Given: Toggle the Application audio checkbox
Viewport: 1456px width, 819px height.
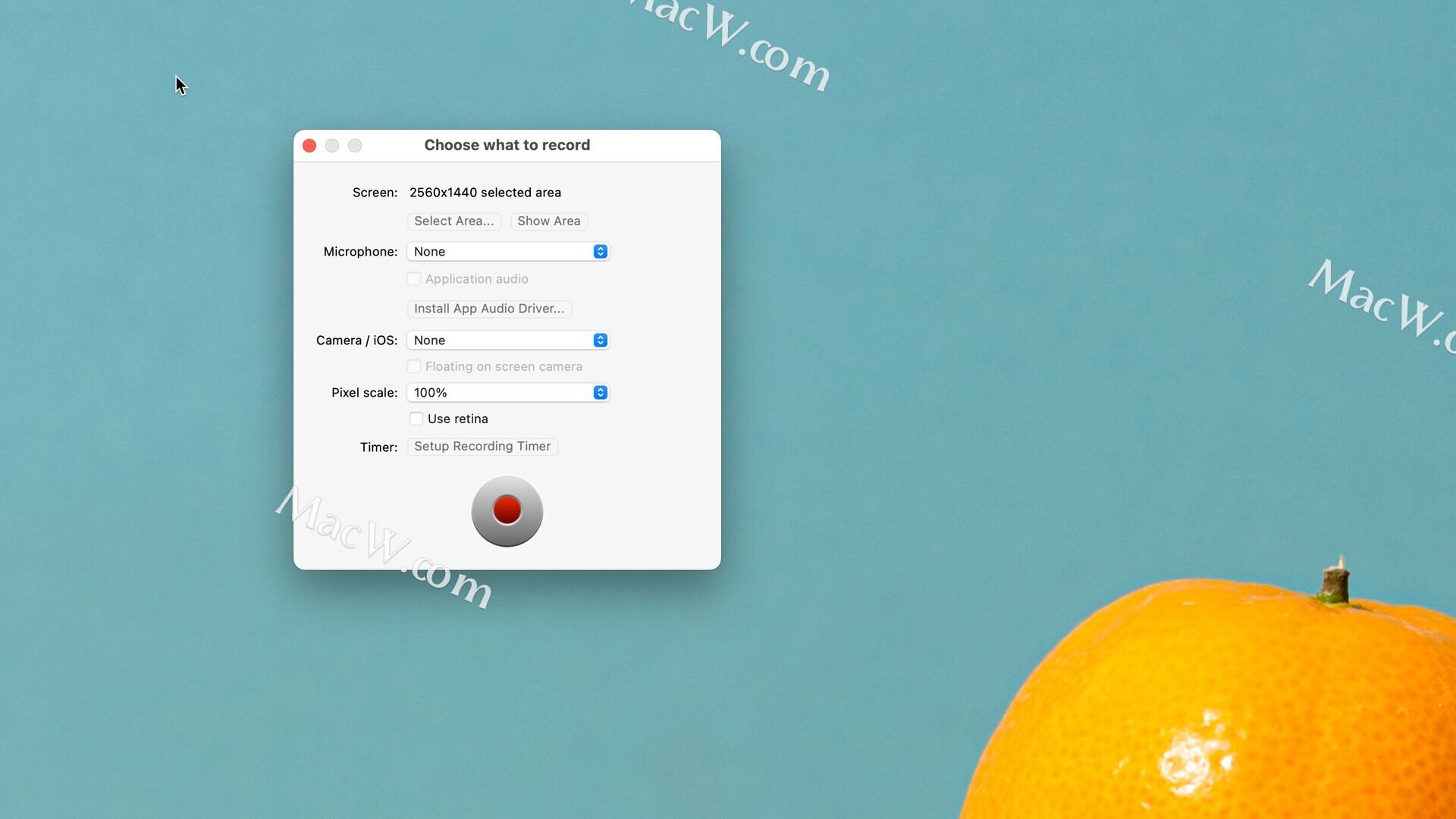Looking at the screenshot, I should pyautogui.click(x=414, y=278).
